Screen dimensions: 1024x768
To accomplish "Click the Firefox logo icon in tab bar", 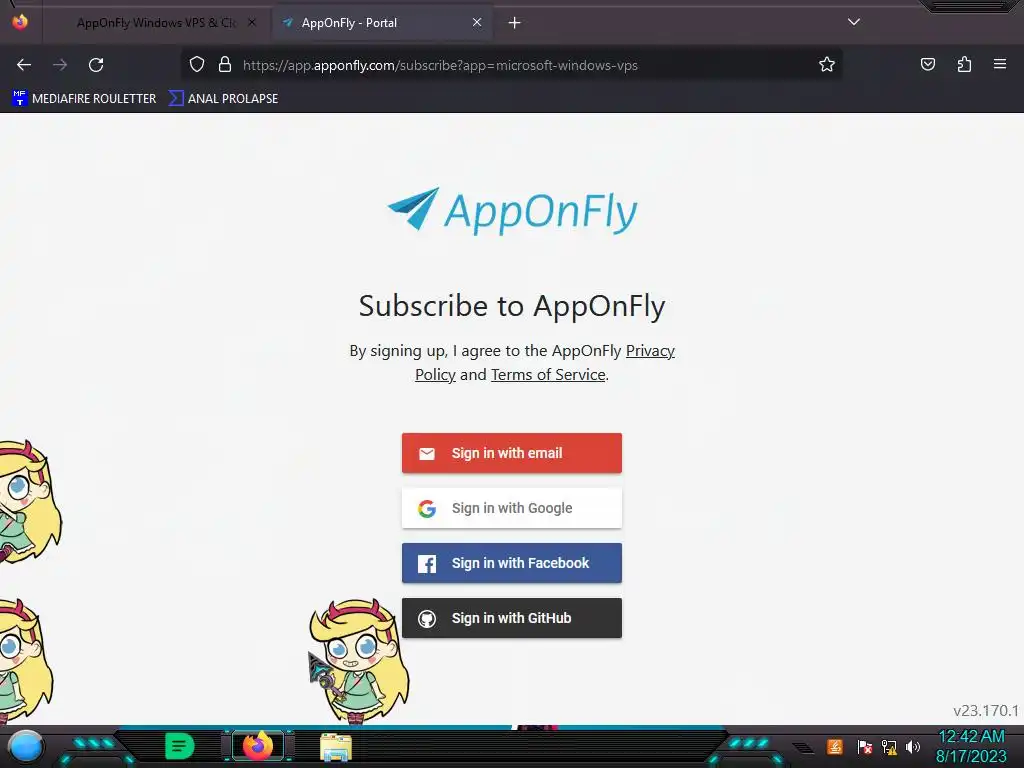I will point(20,22).
